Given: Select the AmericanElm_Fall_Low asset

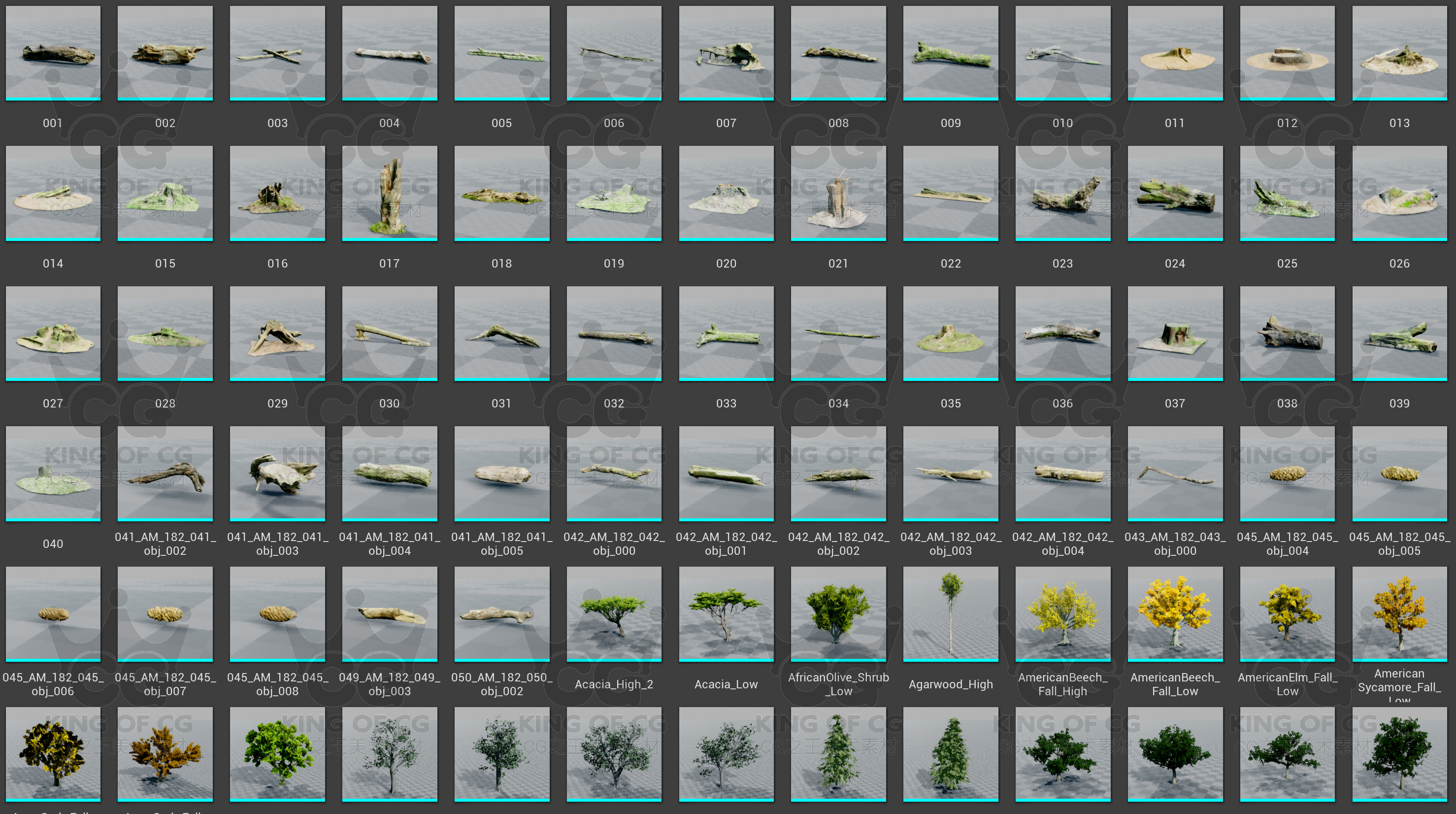Looking at the screenshot, I should click(x=1287, y=614).
